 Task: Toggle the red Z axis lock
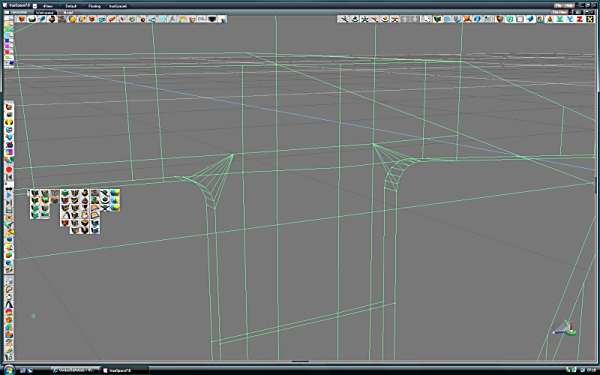(x=579, y=19)
